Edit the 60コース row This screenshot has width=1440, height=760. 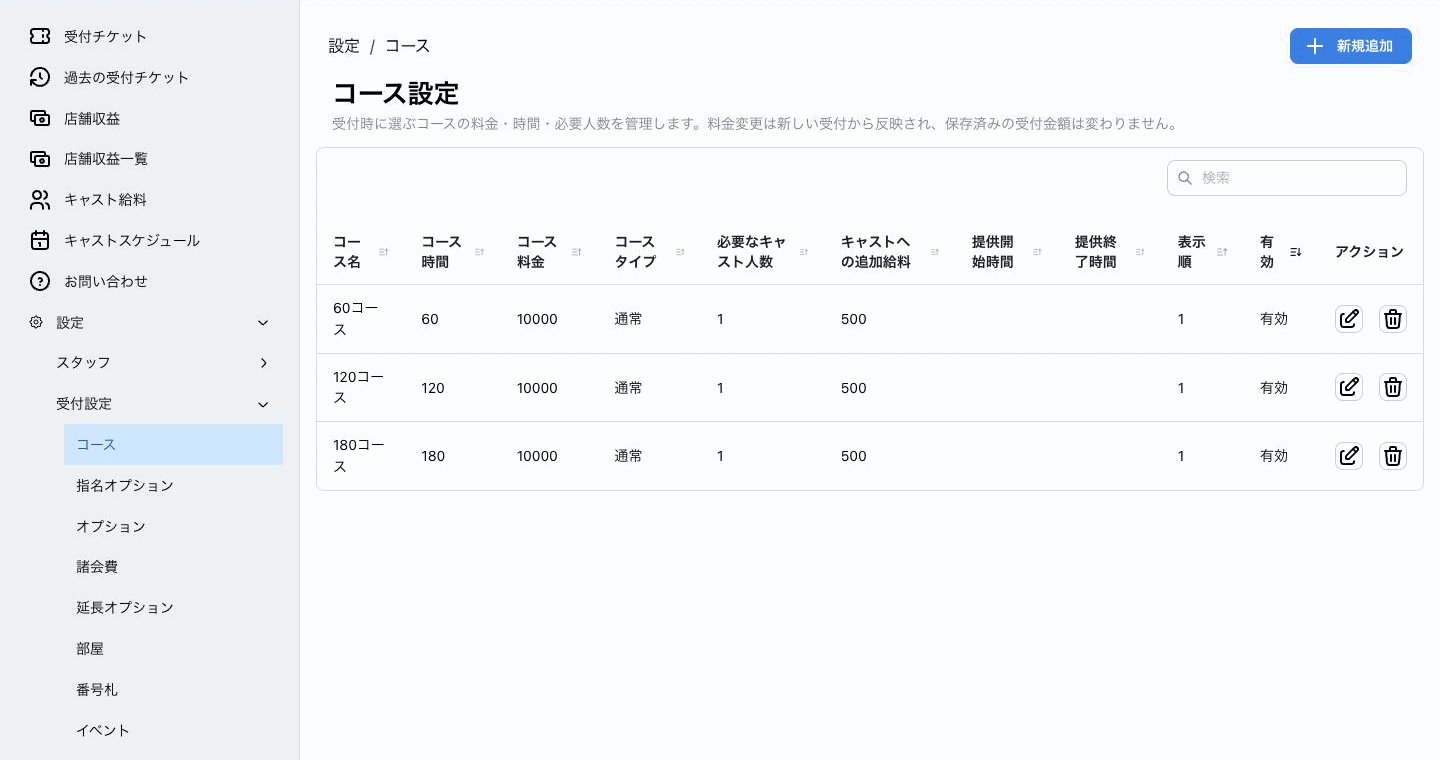click(1349, 319)
